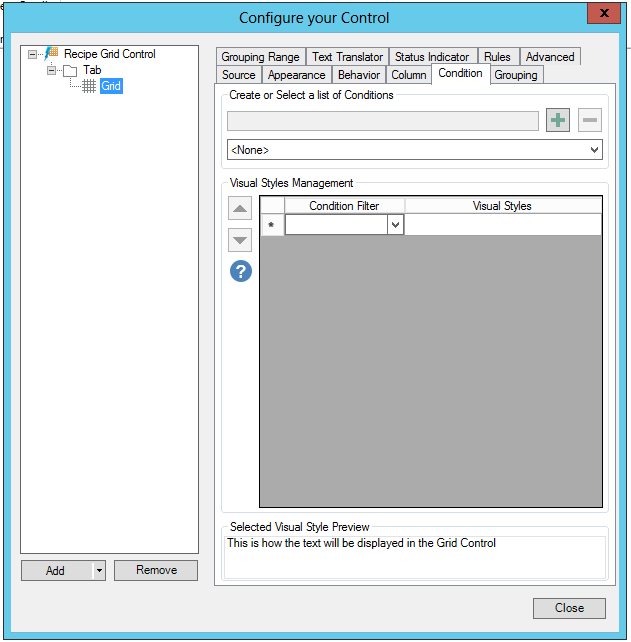This screenshot has height=642, width=631.
Task: Click the minus remove condition icon
Action: pyautogui.click(x=590, y=121)
